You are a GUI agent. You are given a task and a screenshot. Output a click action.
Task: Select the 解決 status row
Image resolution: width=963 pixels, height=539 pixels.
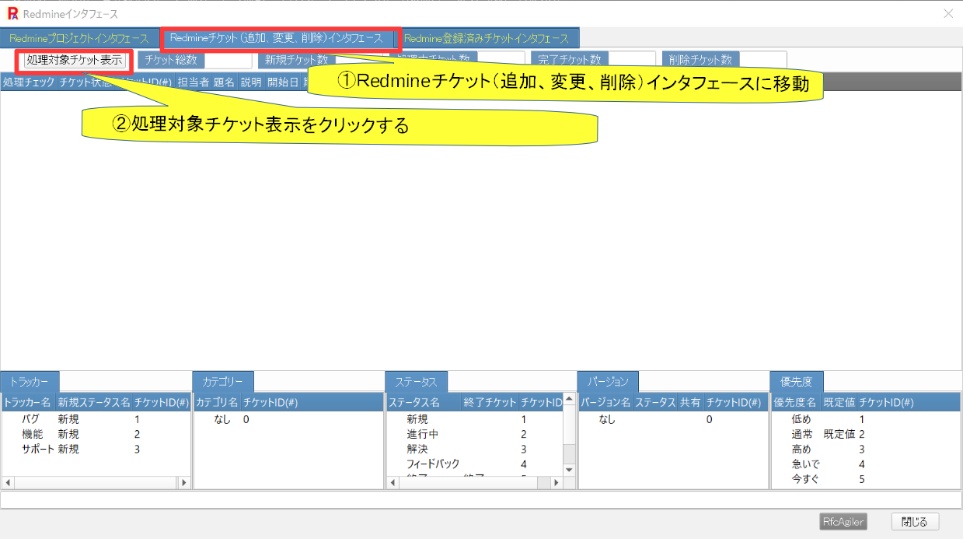point(475,449)
